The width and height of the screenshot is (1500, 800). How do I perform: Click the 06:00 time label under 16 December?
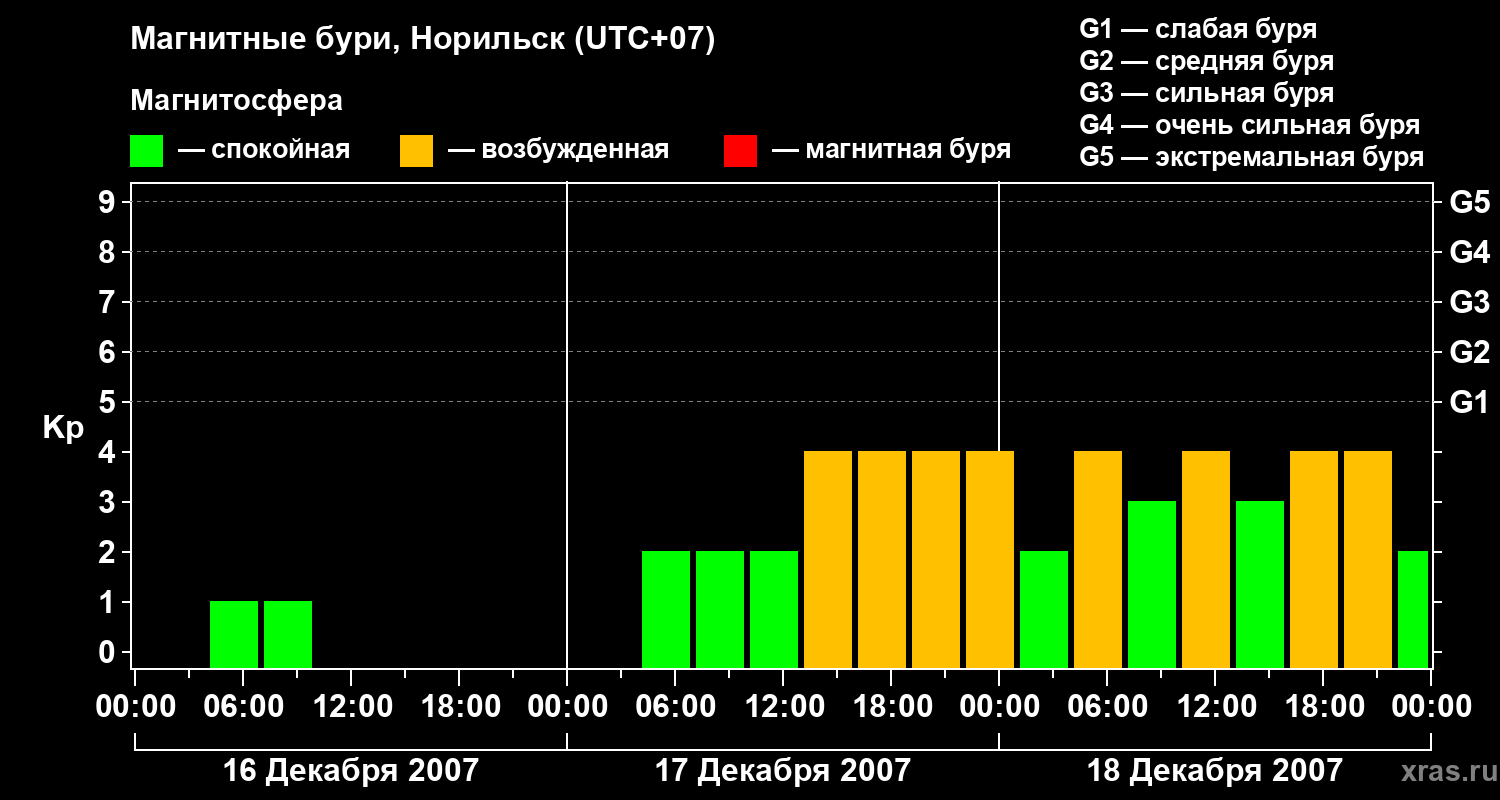point(242,707)
